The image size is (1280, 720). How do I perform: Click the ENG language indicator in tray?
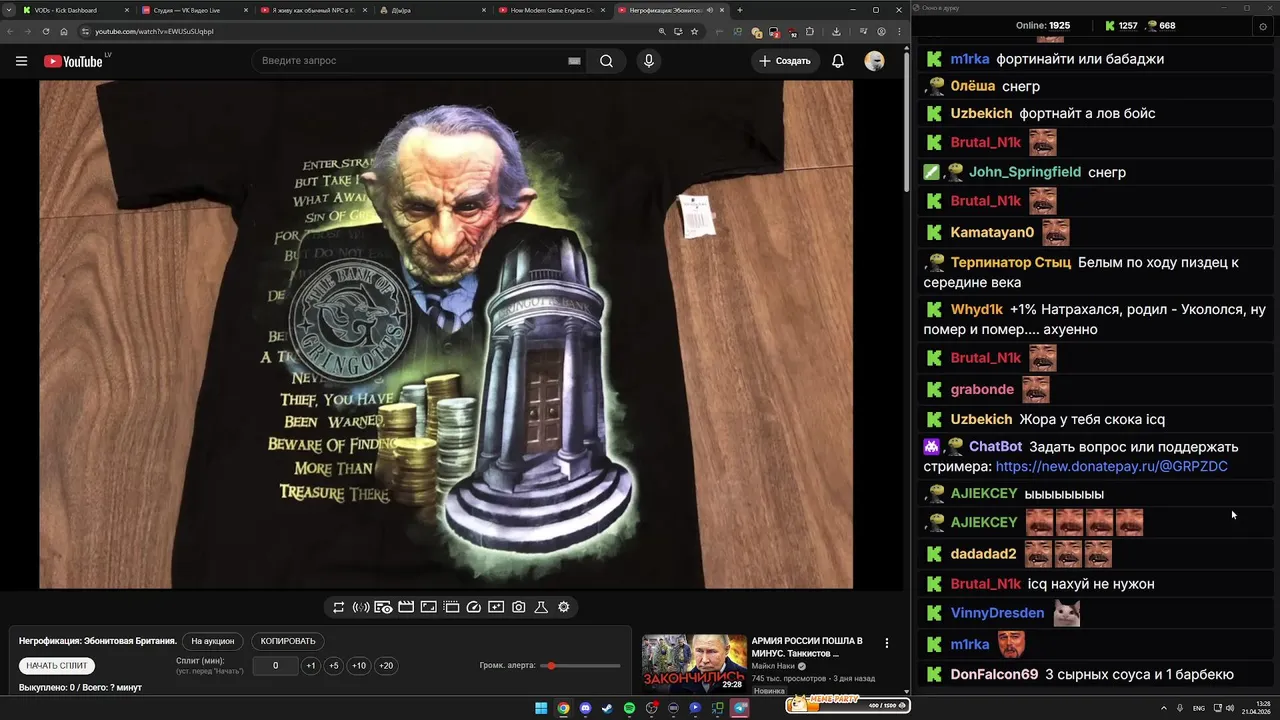coord(1198,708)
